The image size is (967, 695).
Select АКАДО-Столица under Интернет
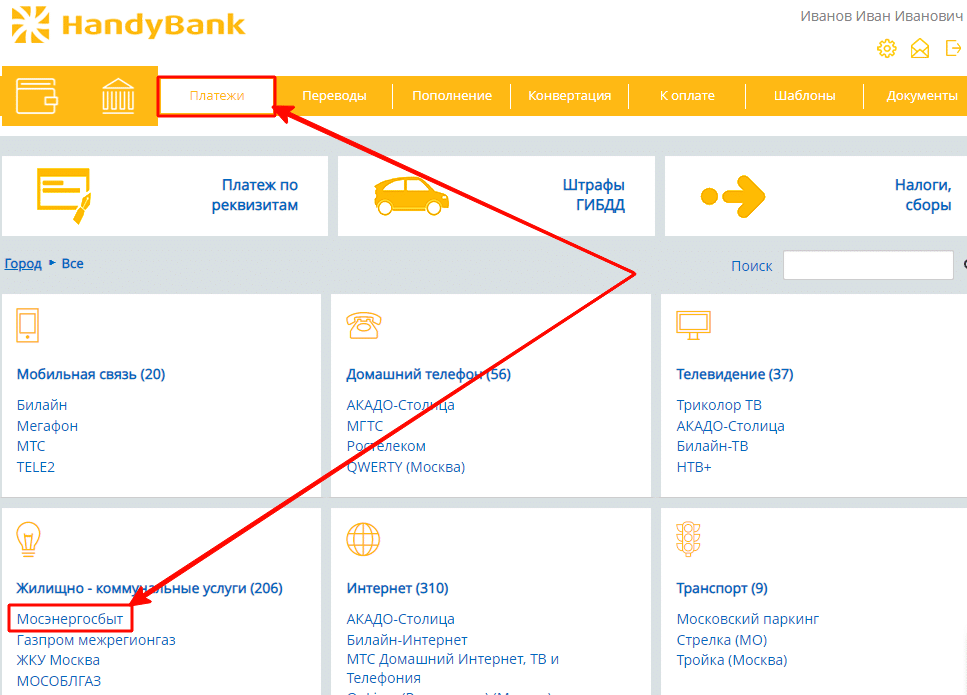coord(400,619)
